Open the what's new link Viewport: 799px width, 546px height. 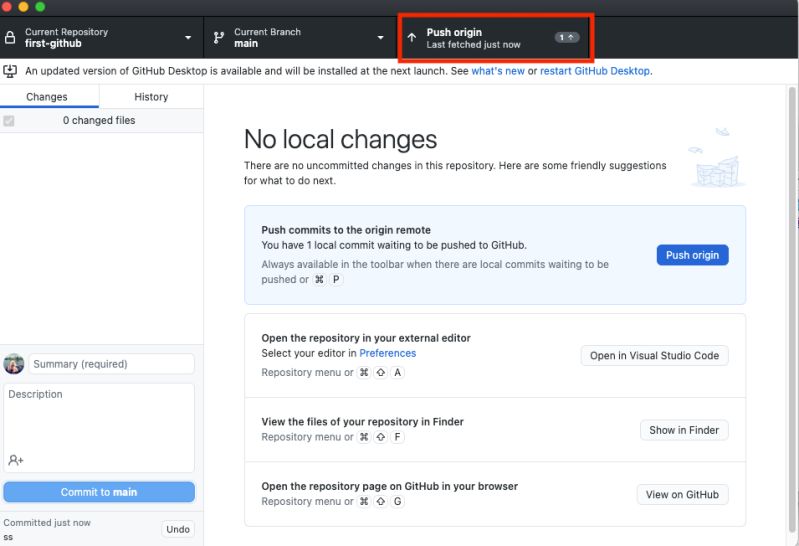tap(498, 71)
